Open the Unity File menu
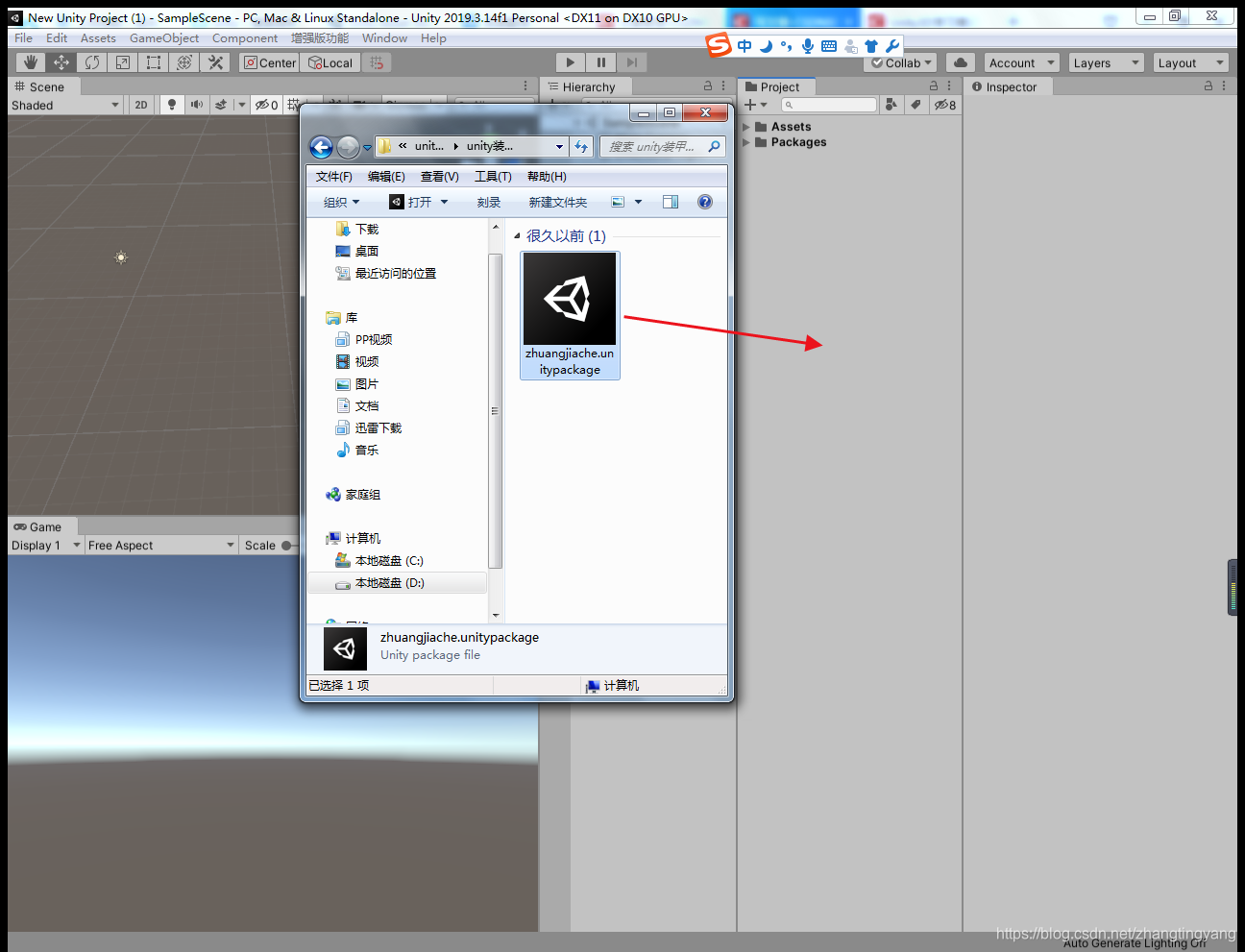1245x952 pixels. (24, 38)
